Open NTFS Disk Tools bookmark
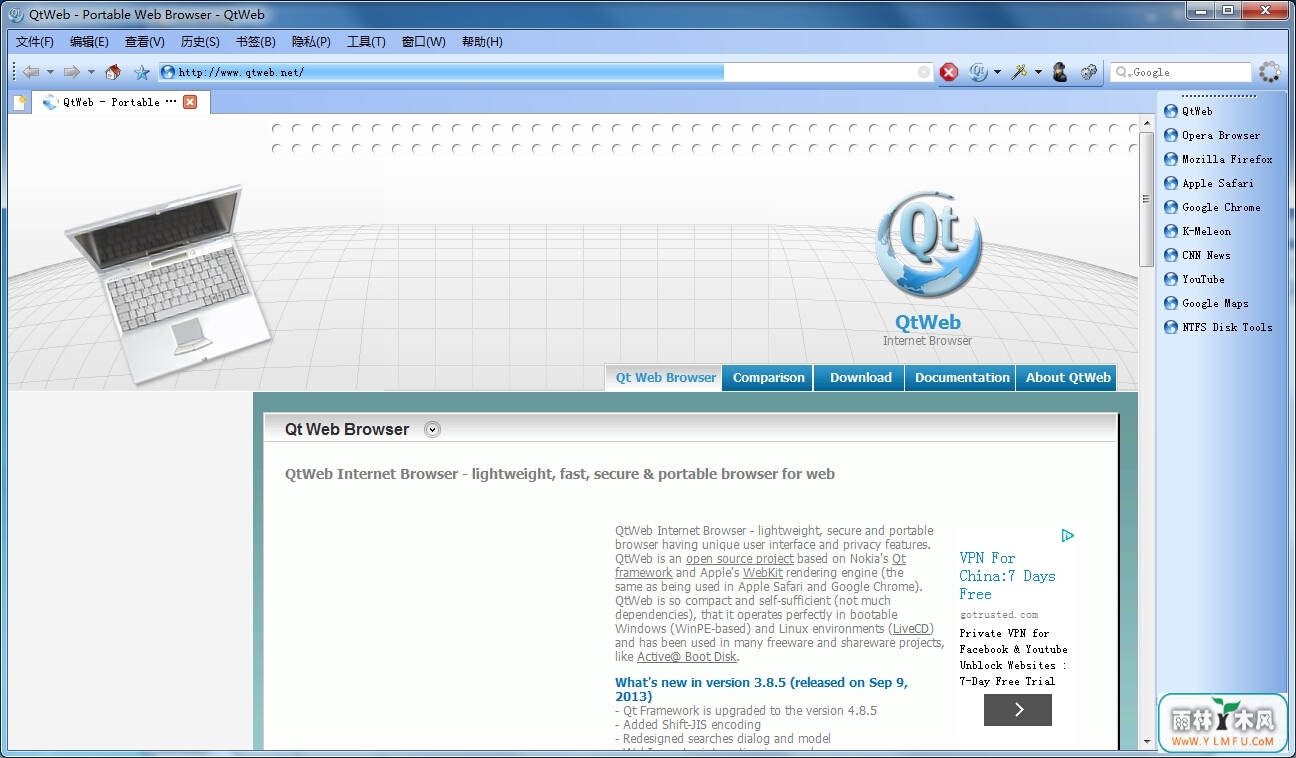This screenshot has width=1296, height=758. [x=1219, y=327]
